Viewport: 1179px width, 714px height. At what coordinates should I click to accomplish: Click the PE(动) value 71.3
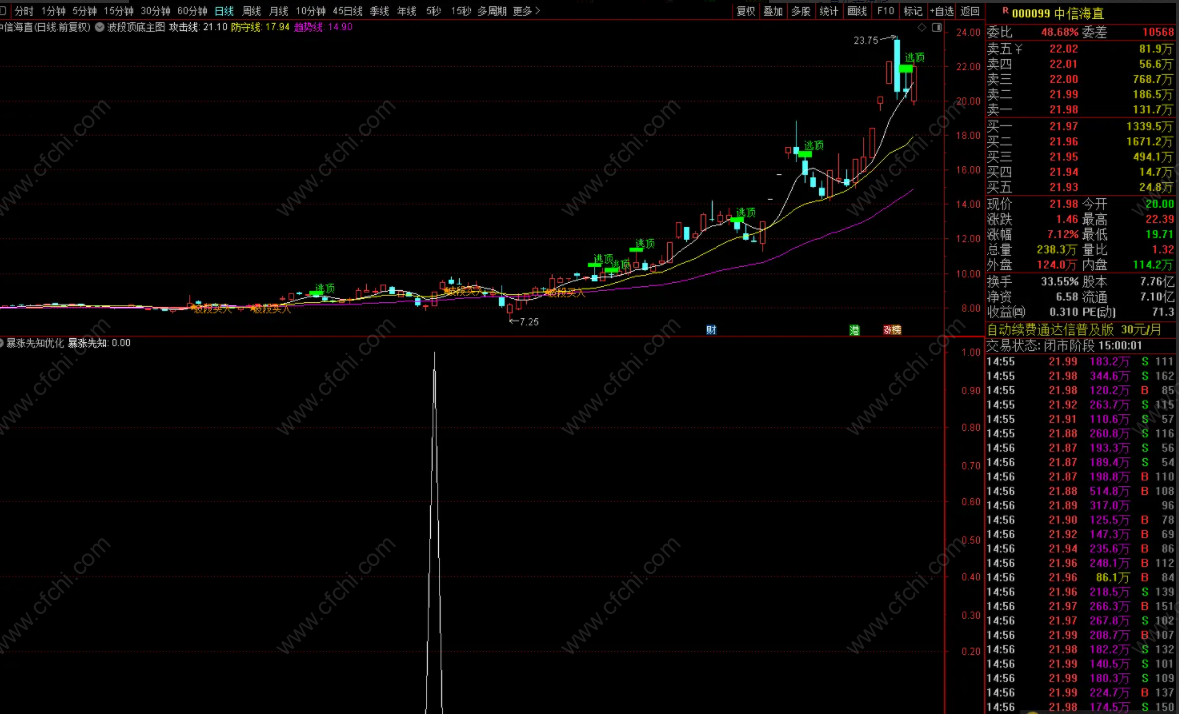pyautogui.click(x=1162, y=312)
